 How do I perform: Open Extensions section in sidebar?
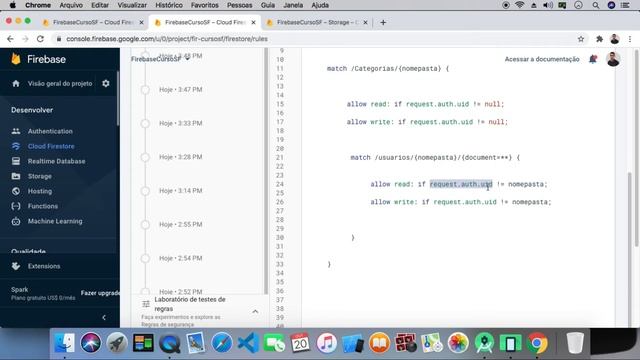pyautogui.click(x=44, y=266)
